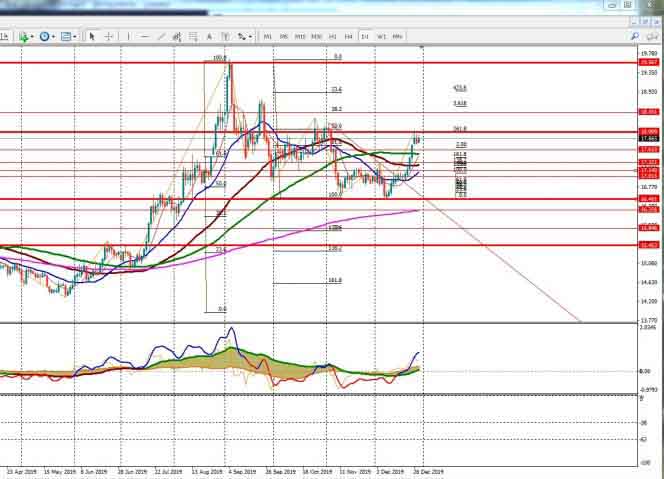Click the blue clock periodicity icon
The width and height of the screenshot is (664, 479).
pos(44,37)
